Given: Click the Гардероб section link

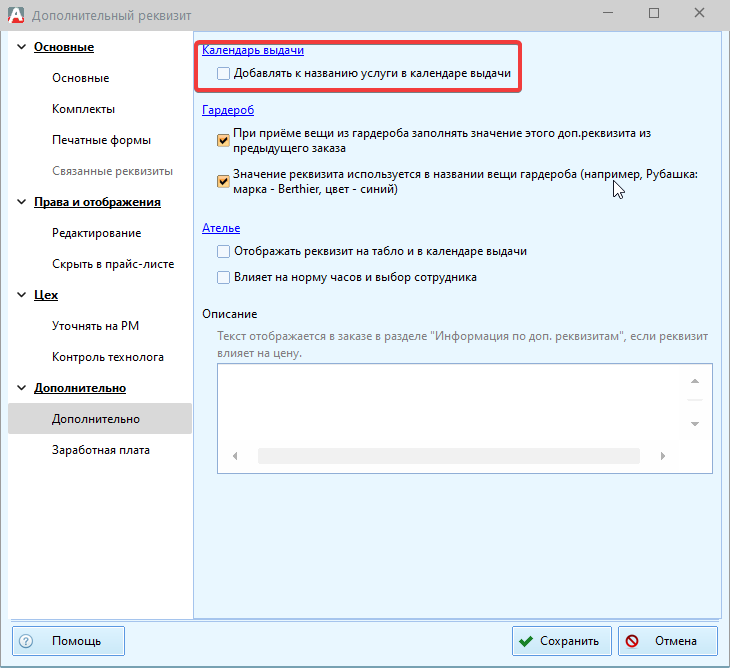Looking at the screenshot, I should (x=228, y=110).
